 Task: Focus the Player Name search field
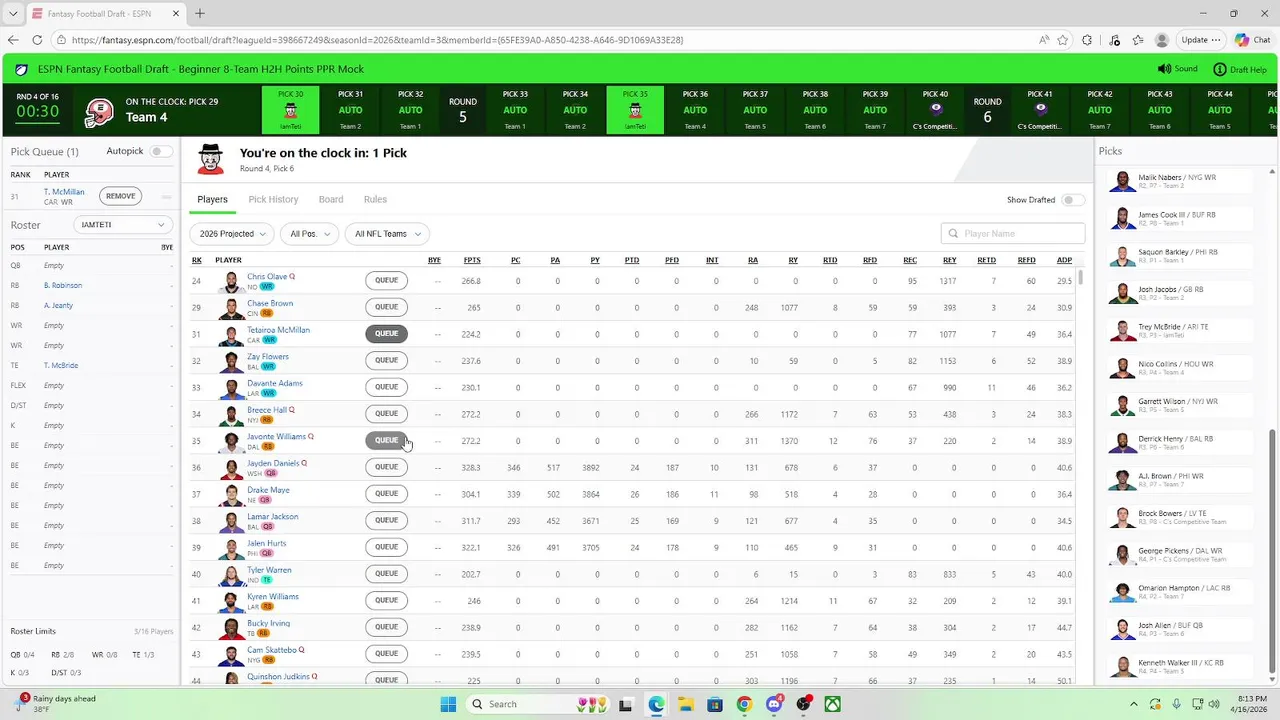click(x=1013, y=233)
